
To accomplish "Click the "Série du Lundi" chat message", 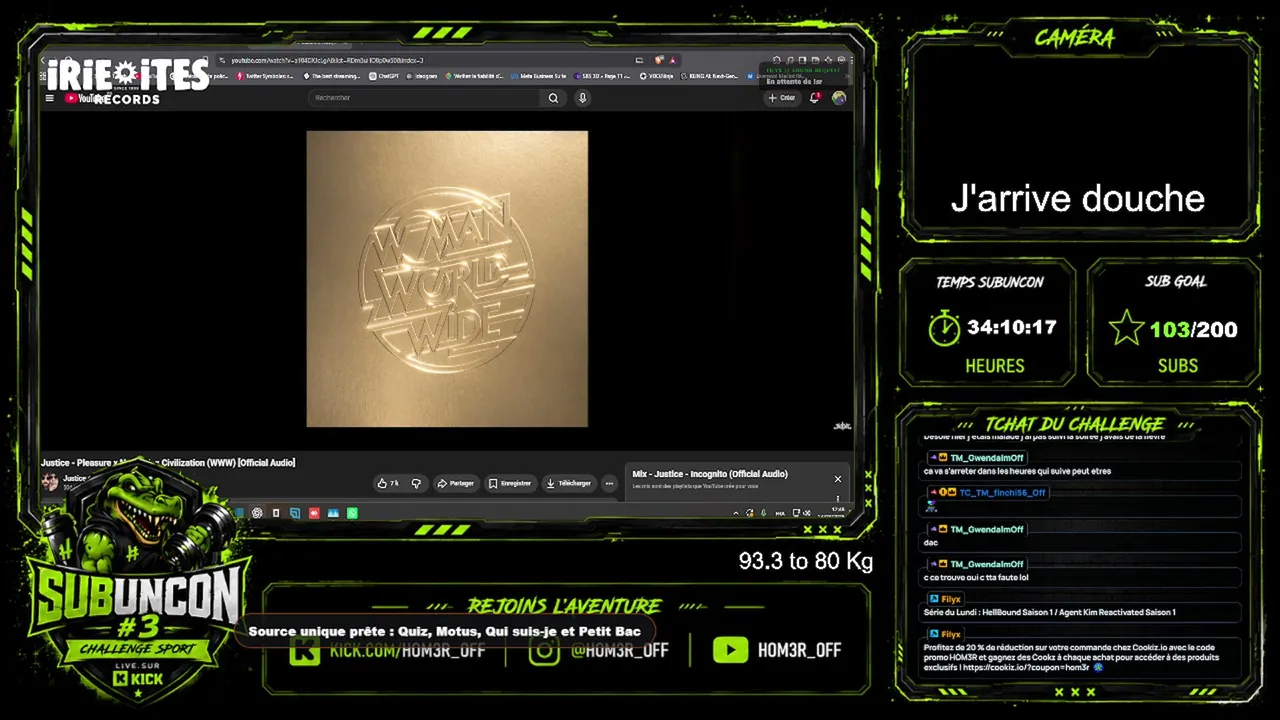I will click(1050, 612).
